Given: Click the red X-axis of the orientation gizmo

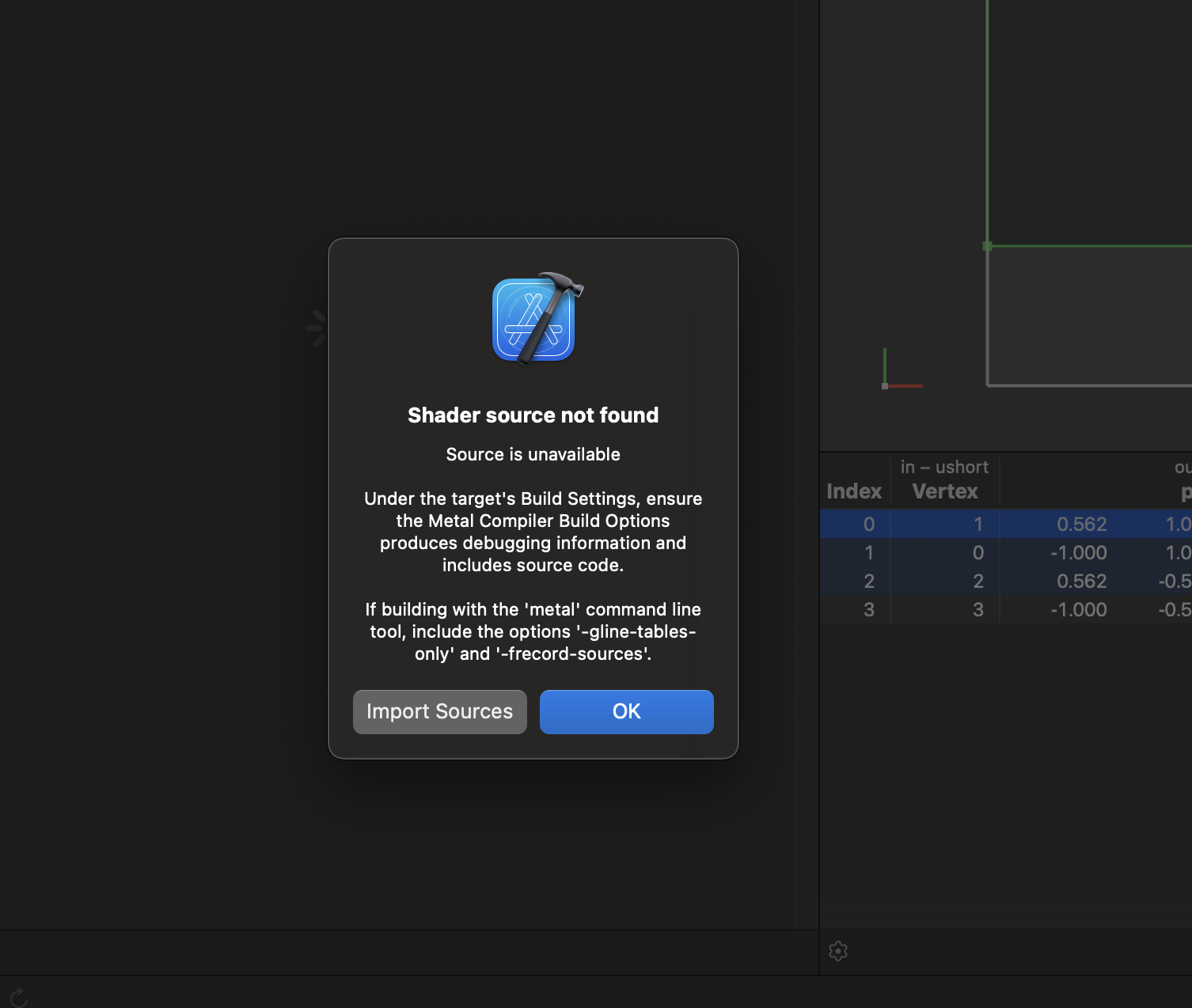Looking at the screenshot, I should 909,385.
